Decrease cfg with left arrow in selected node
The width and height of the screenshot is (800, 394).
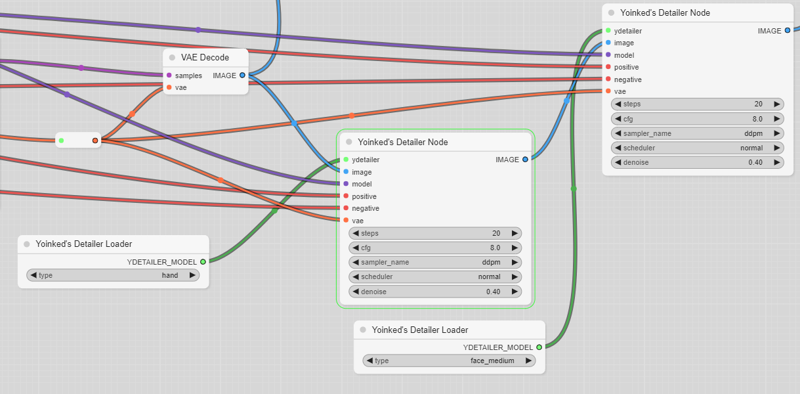tap(356, 248)
